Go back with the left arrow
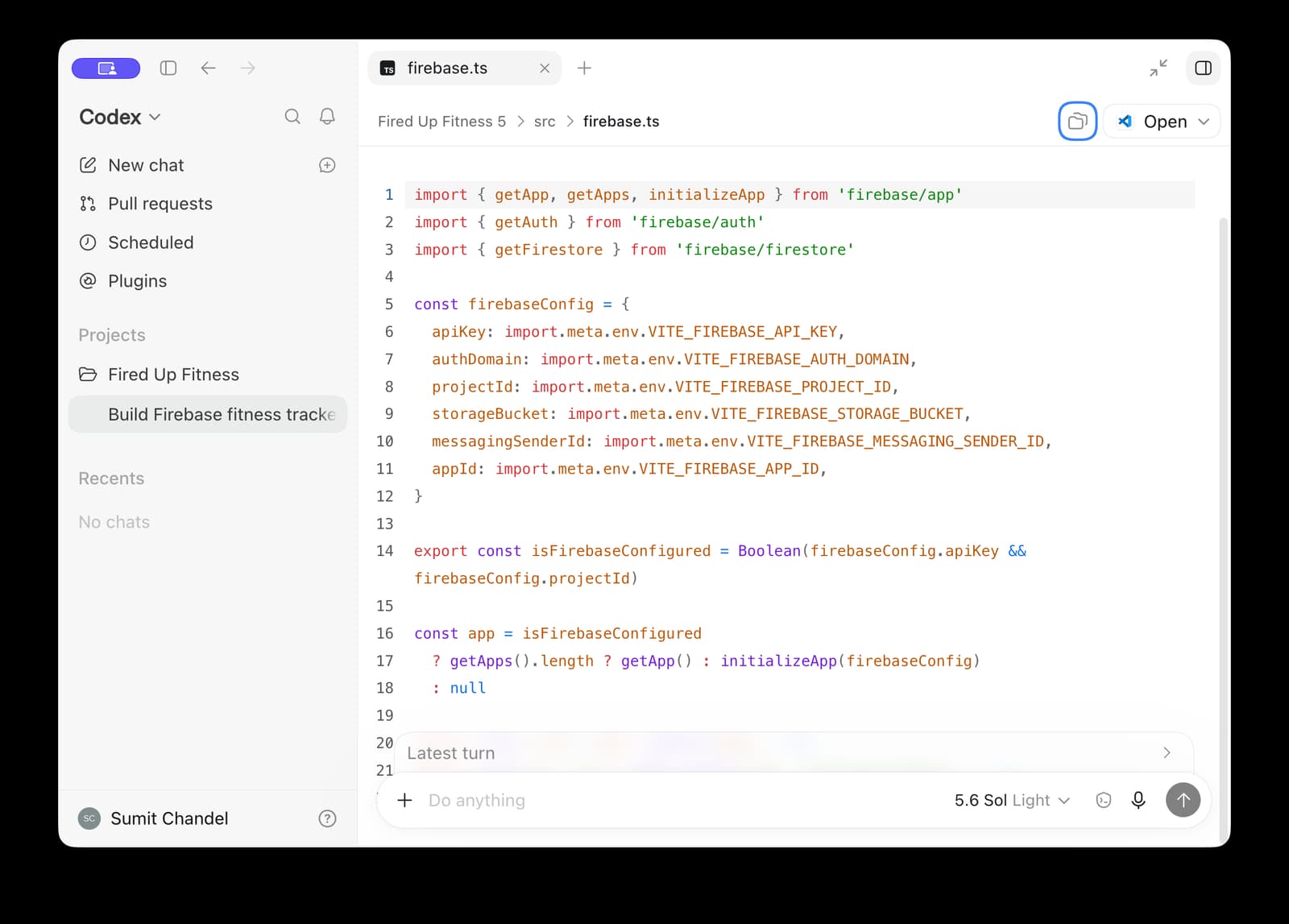 tap(208, 68)
